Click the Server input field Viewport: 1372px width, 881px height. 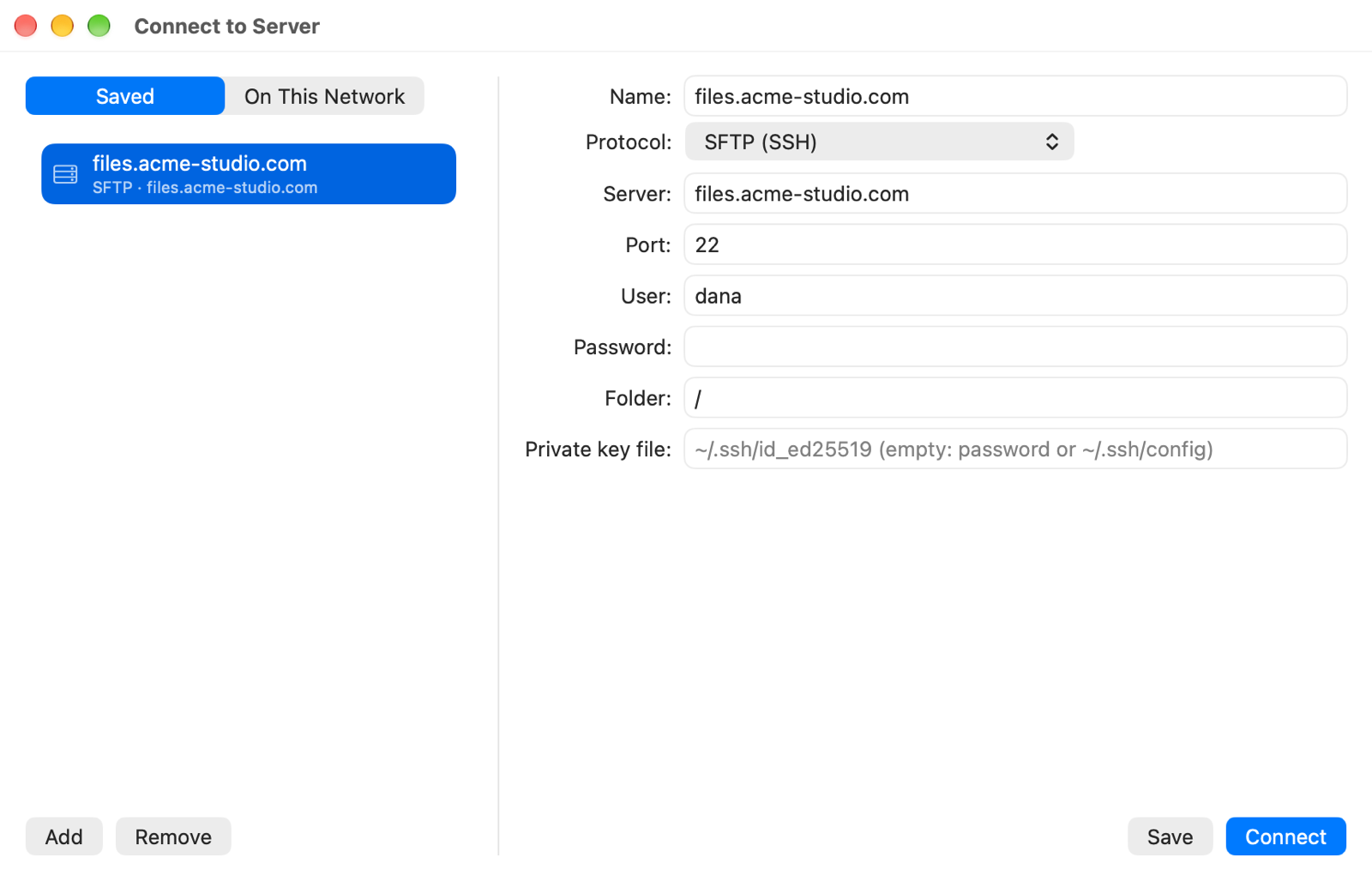[1015, 194]
